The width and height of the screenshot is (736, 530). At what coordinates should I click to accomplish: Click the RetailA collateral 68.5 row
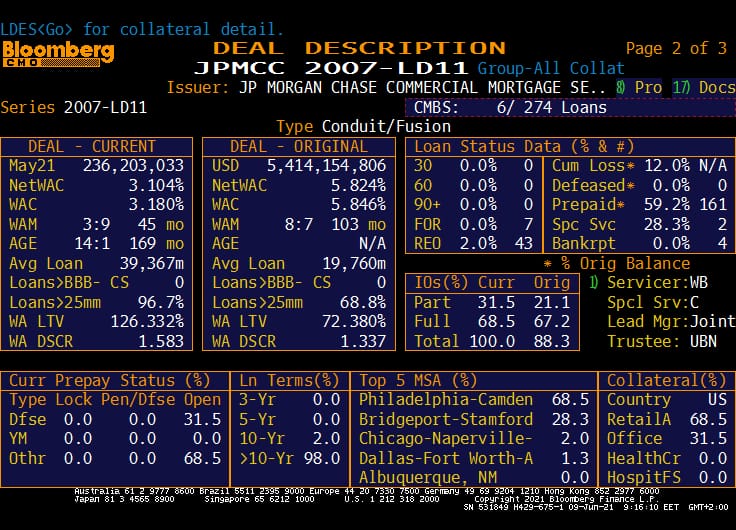point(667,420)
